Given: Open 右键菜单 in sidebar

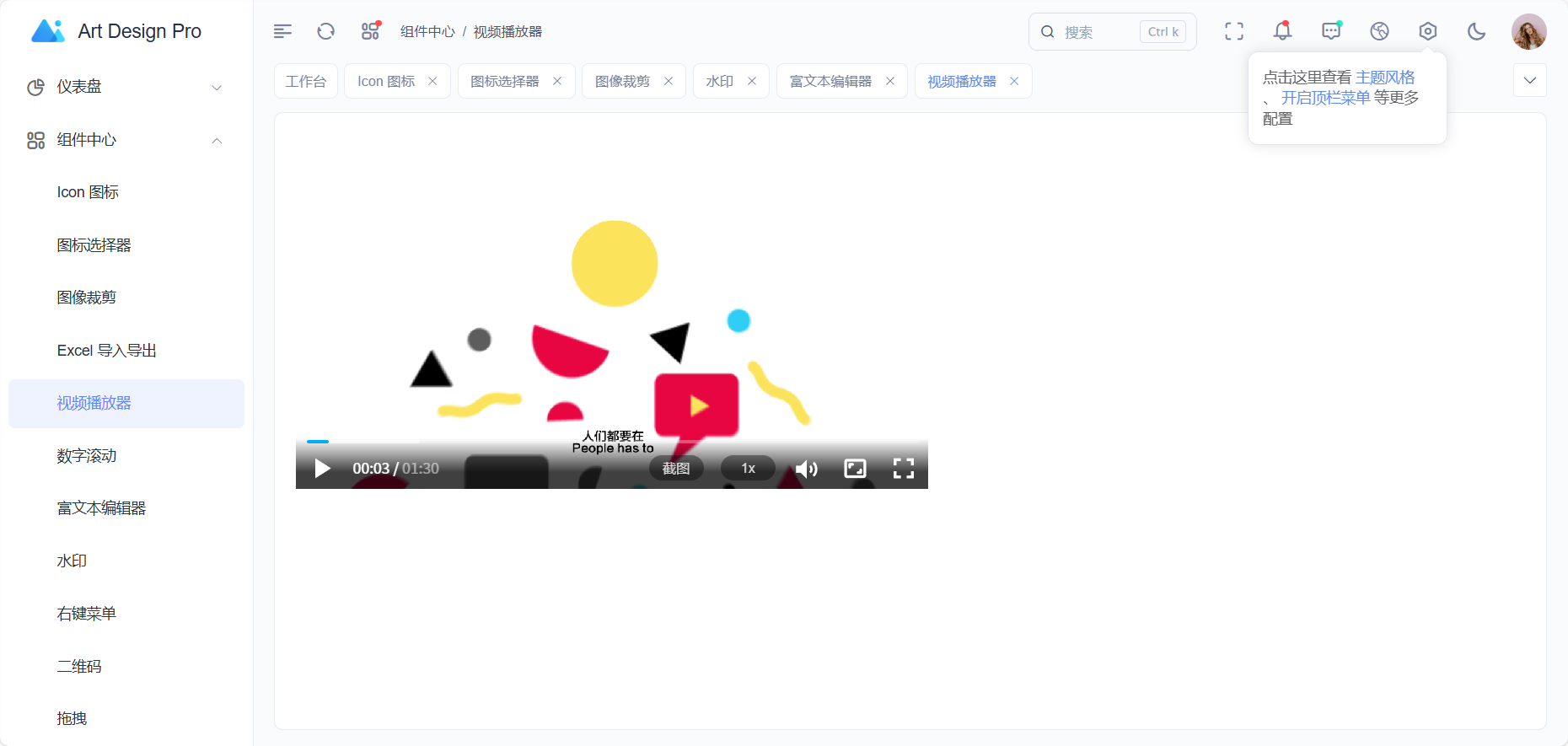Looking at the screenshot, I should point(126,614).
